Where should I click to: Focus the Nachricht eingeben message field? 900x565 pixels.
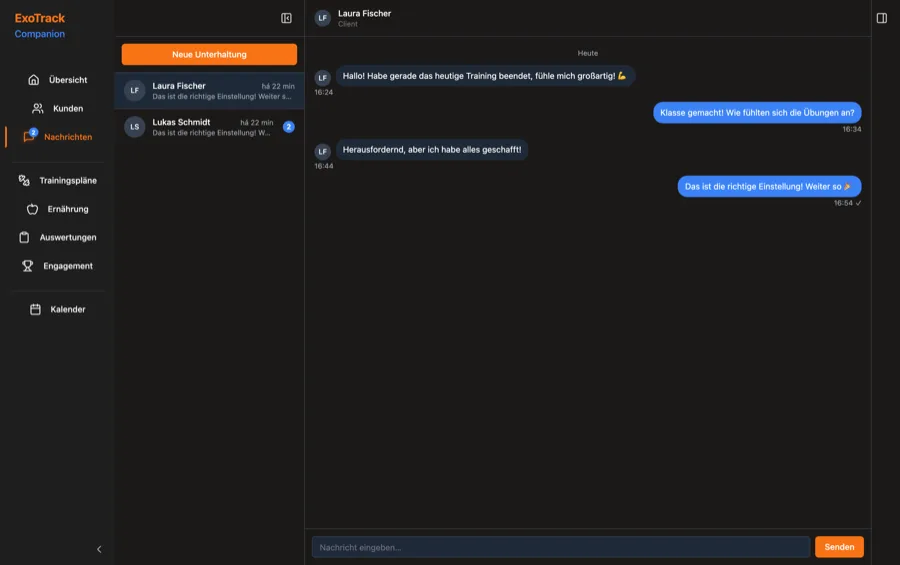point(561,547)
